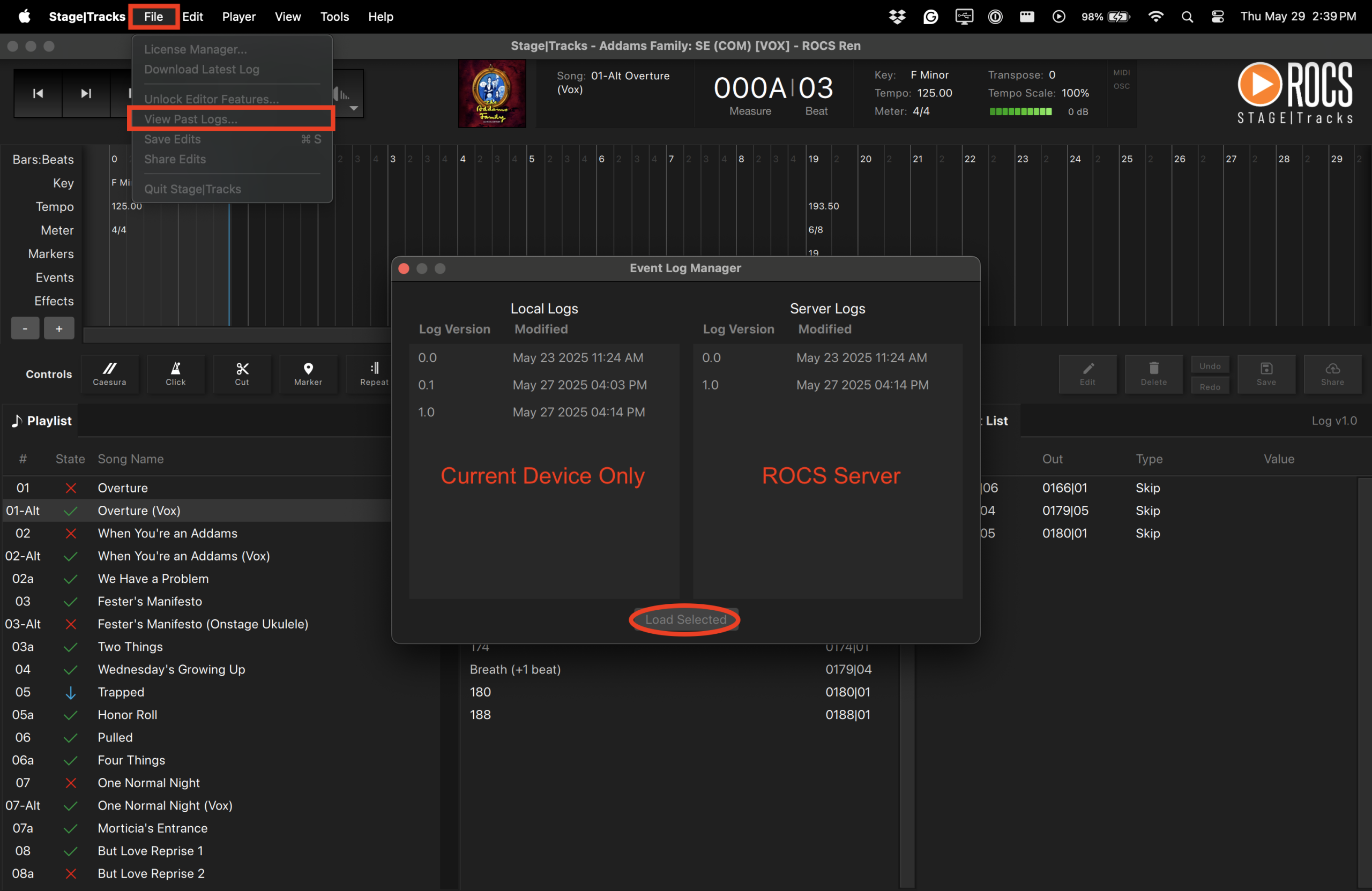Select server log version 0.0
This screenshot has width=1372, height=891.
pos(827,358)
